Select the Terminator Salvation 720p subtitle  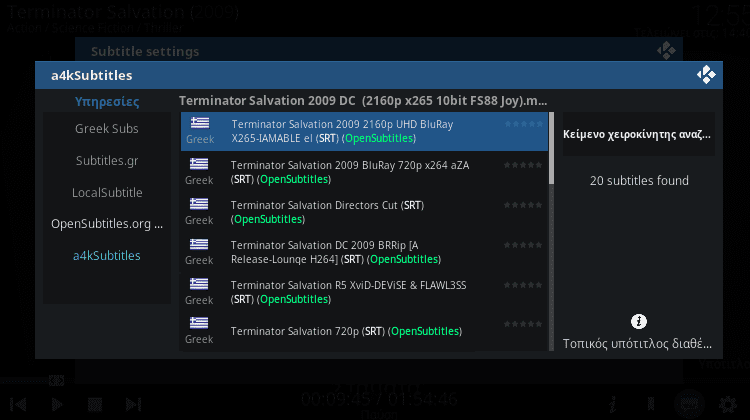tap(364, 331)
